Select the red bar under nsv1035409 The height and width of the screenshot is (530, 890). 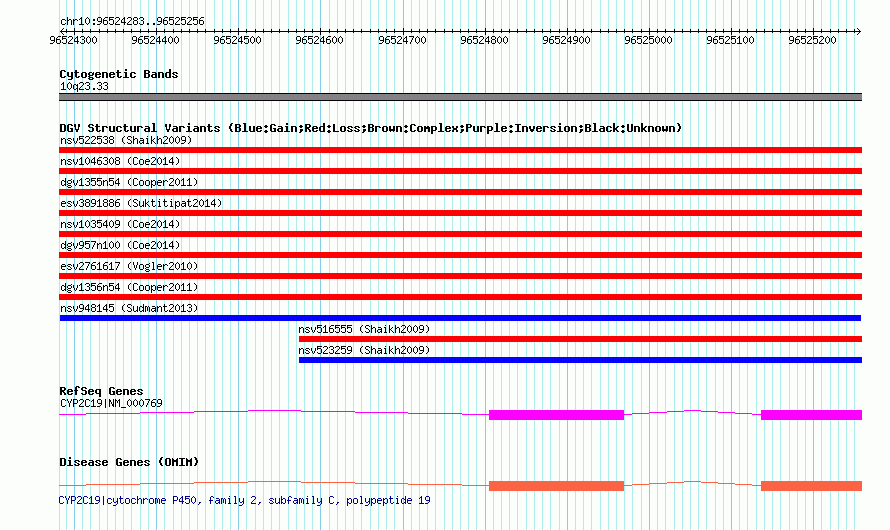(460, 234)
